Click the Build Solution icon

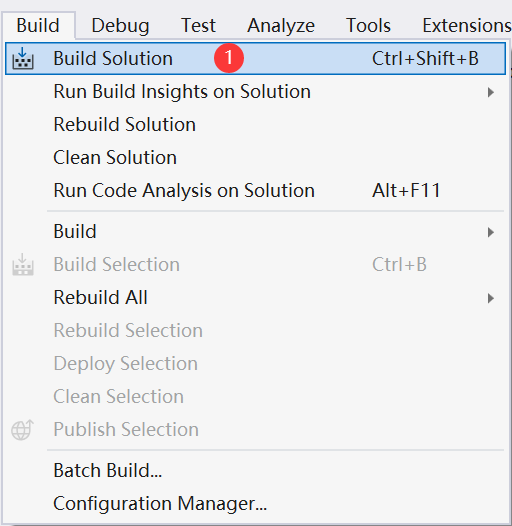(23, 58)
